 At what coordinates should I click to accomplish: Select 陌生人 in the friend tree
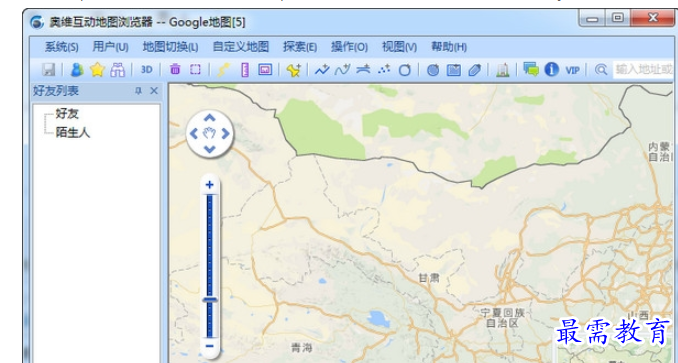pos(73,132)
